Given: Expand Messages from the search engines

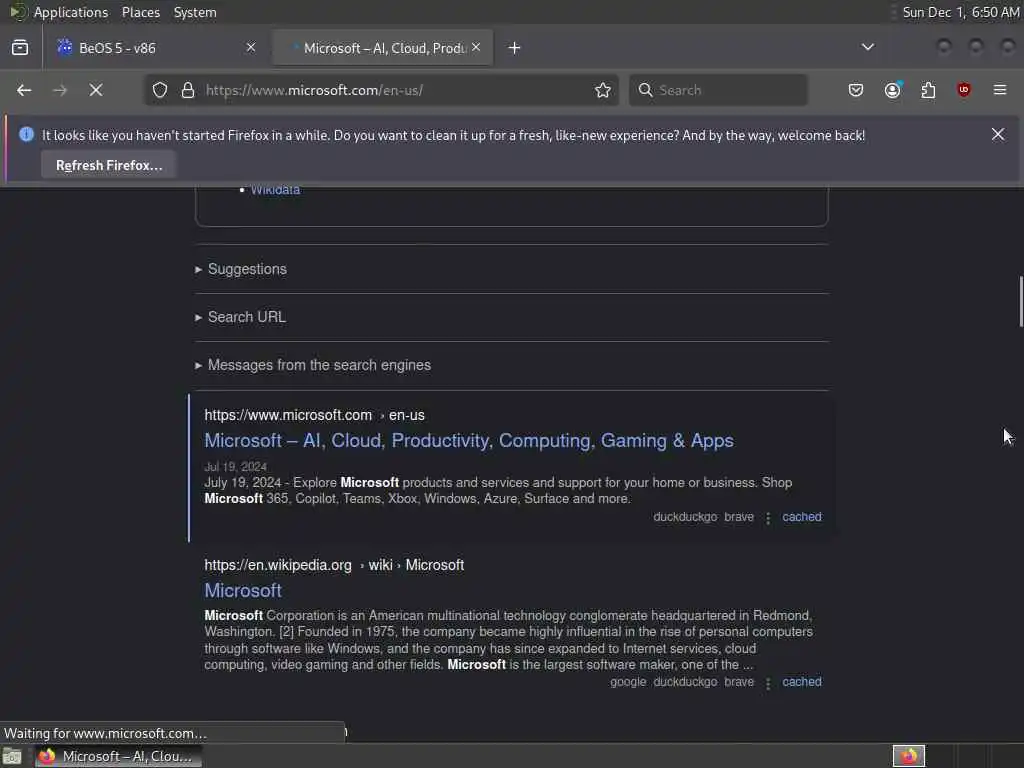Looking at the screenshot, I should coord(313,365).
